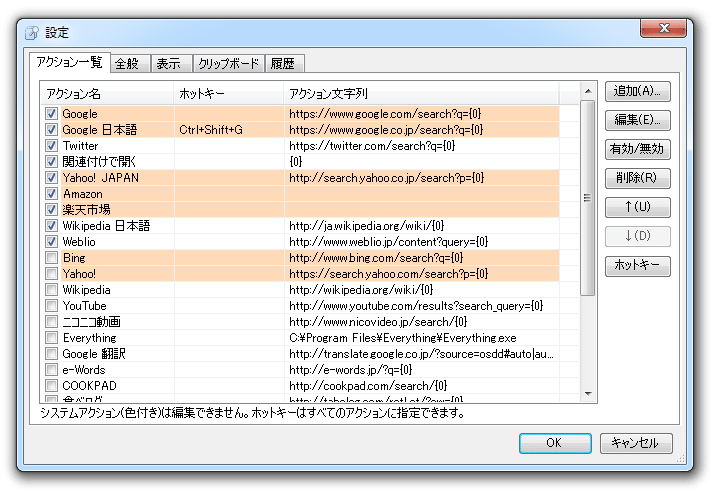Uncheck the Yahoo! JAPAN checkbox

(52, 177)
